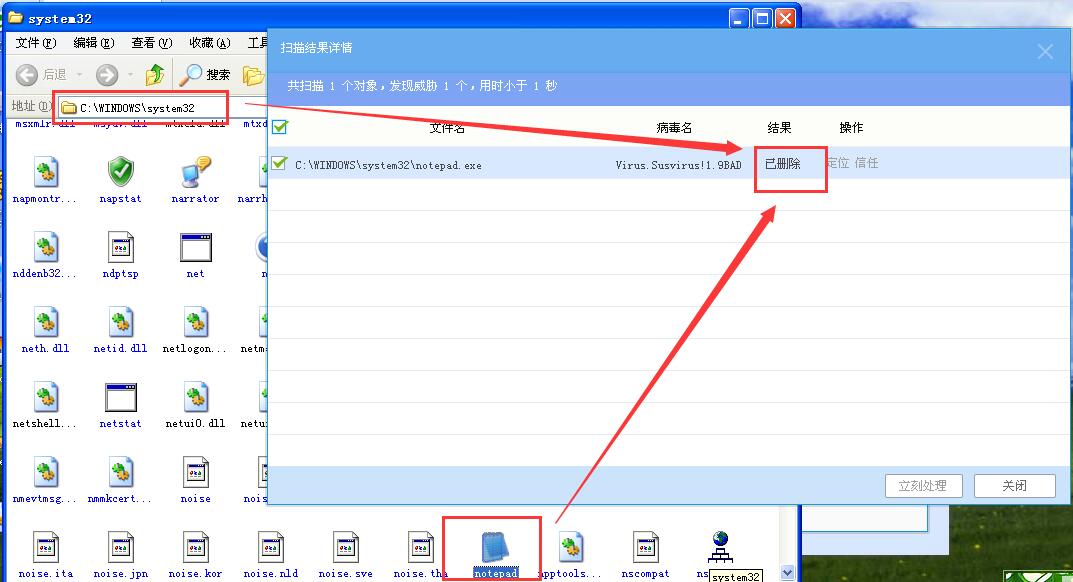Viewport: 1073px width, 582px height.
Task: Select the nmevtmsg file icon
Action: [x=45, y=472]
